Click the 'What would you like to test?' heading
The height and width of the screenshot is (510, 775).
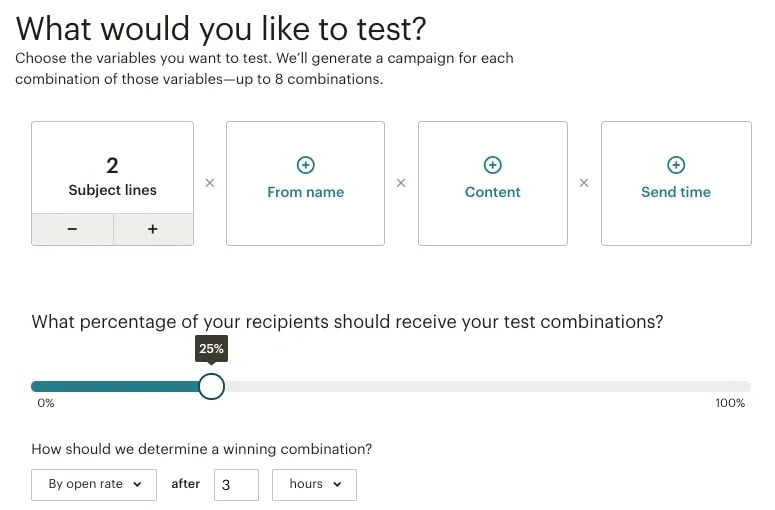point(221,27)
